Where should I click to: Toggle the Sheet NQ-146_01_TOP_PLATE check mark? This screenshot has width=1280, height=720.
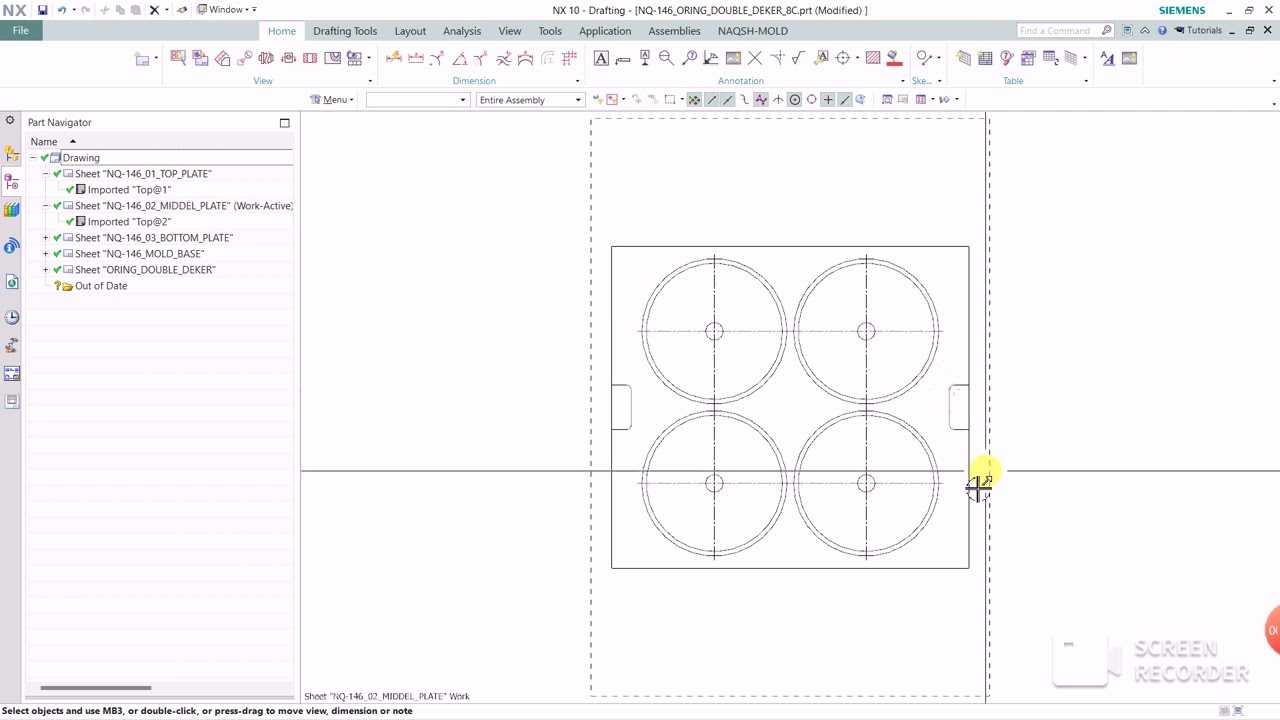point(57,174)
